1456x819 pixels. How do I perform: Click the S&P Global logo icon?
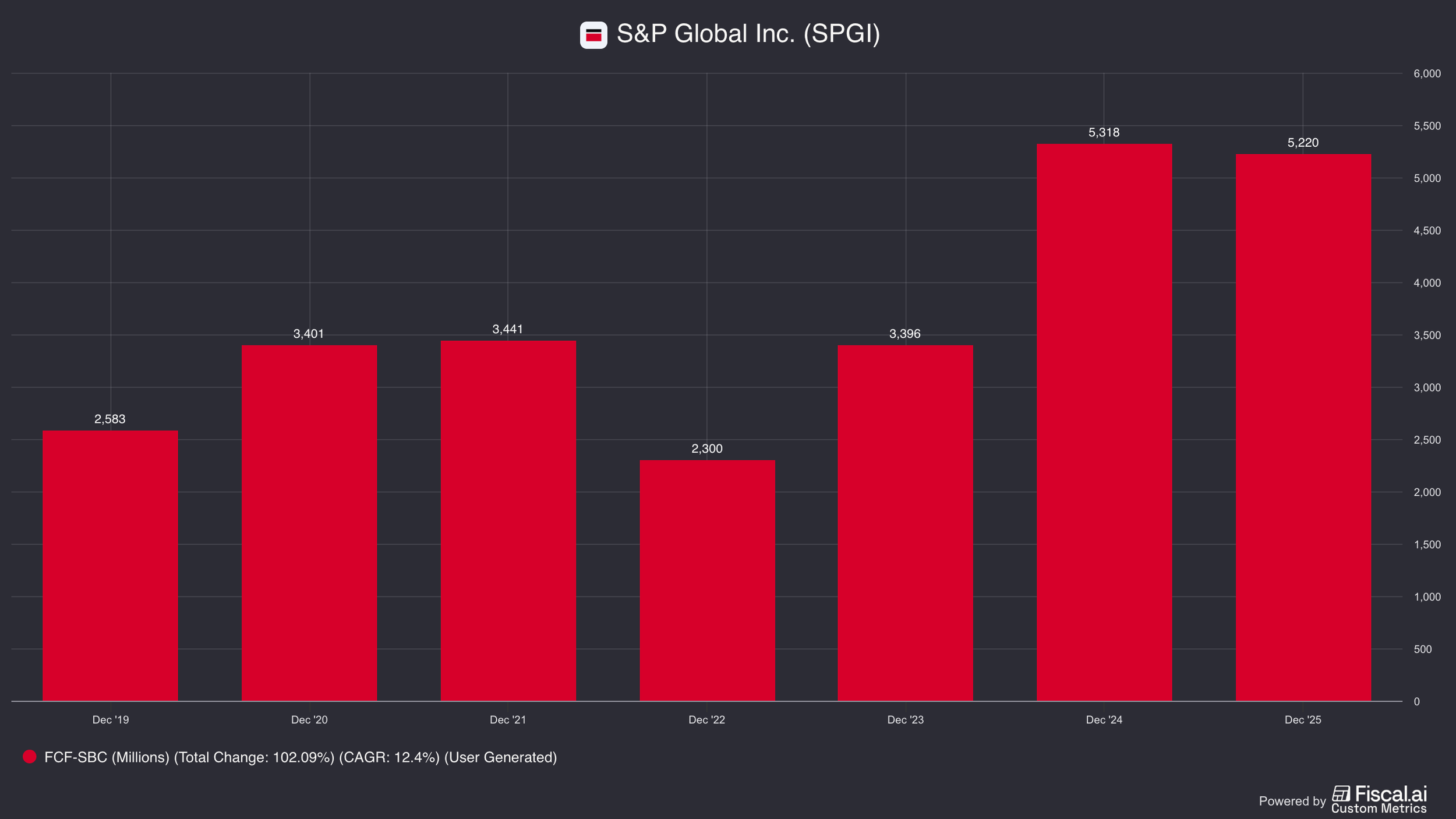593,35
